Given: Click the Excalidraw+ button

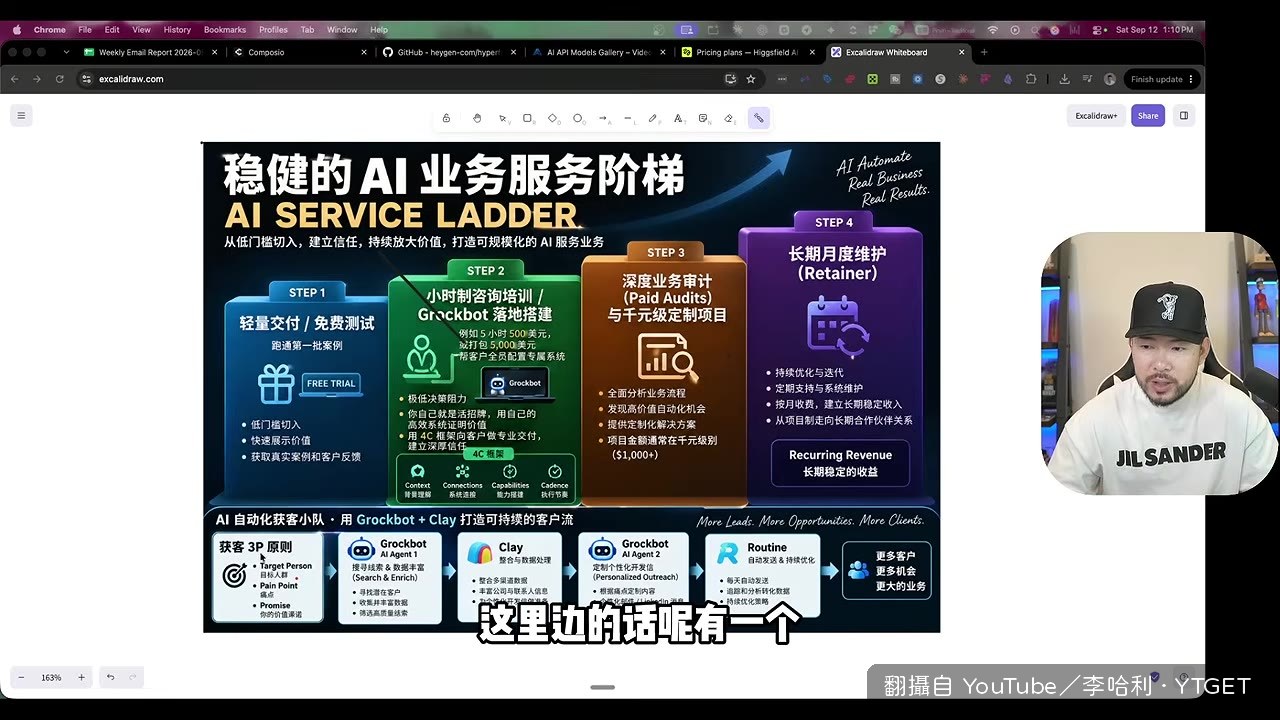Looking at the screenshot, I should point(1096,115).
